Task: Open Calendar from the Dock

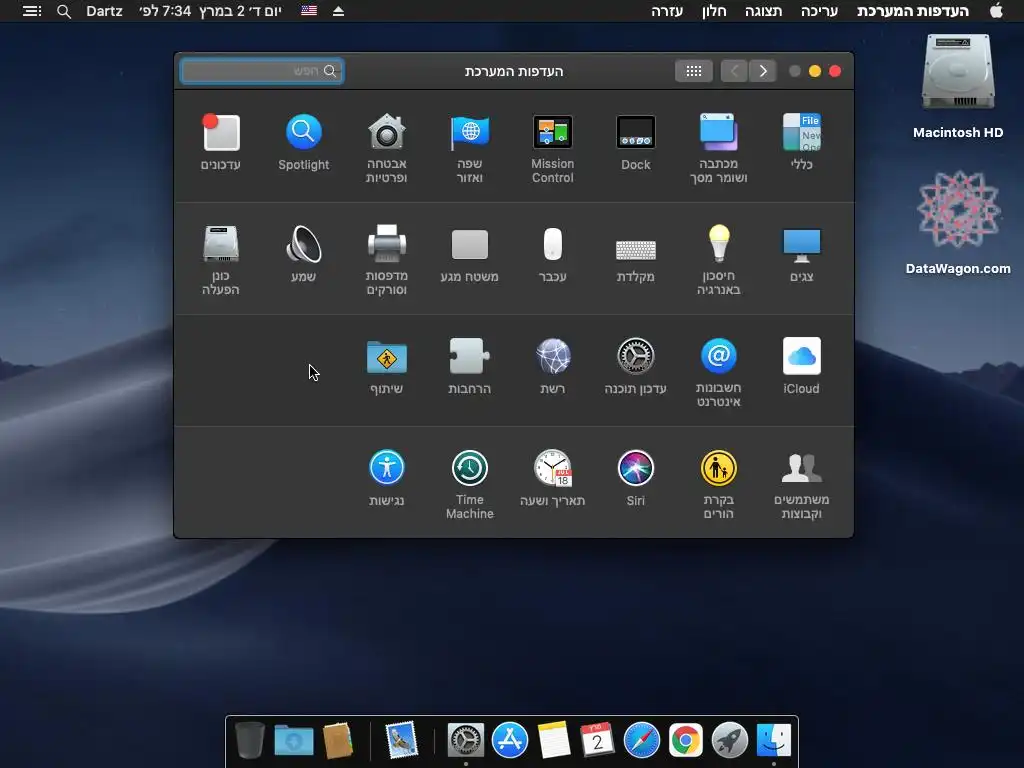Action: point(598,741)
